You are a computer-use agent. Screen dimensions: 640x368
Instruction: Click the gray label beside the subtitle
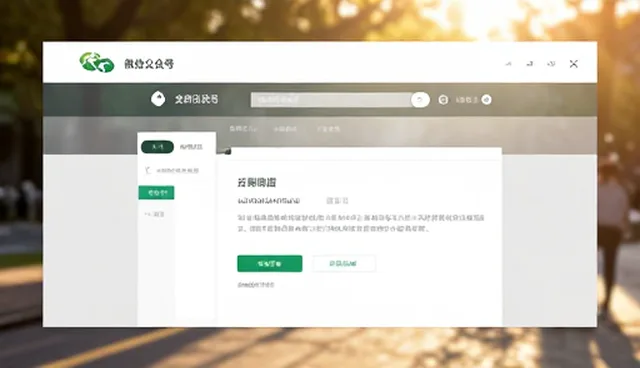[337, 201]
